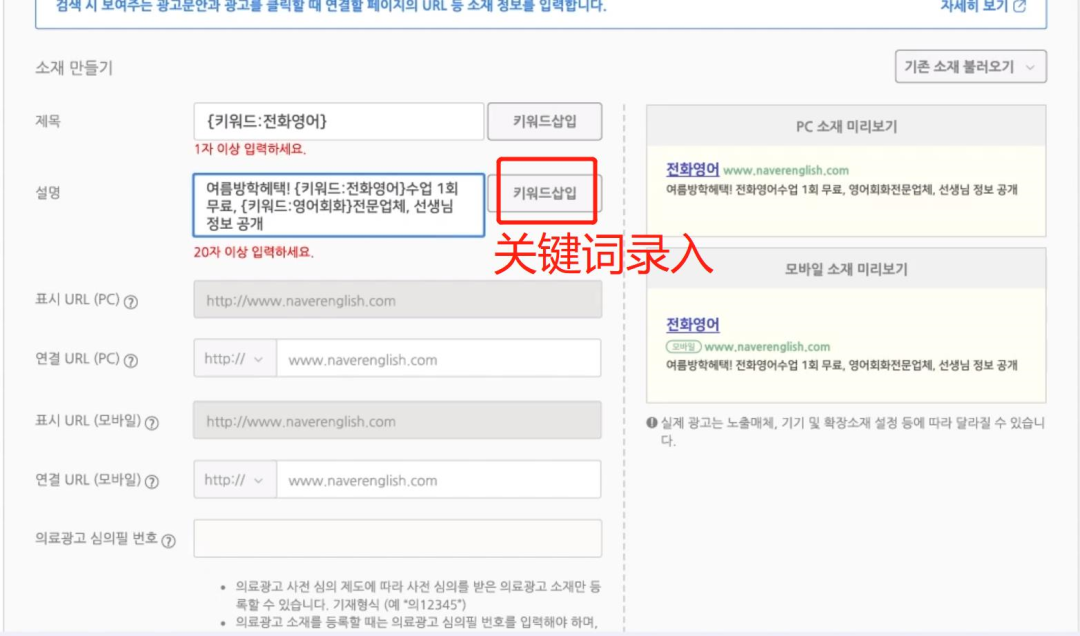Open the 기존 소재 불러오기 dropdown
1080x636 pixels.
(x=970, y=67)
